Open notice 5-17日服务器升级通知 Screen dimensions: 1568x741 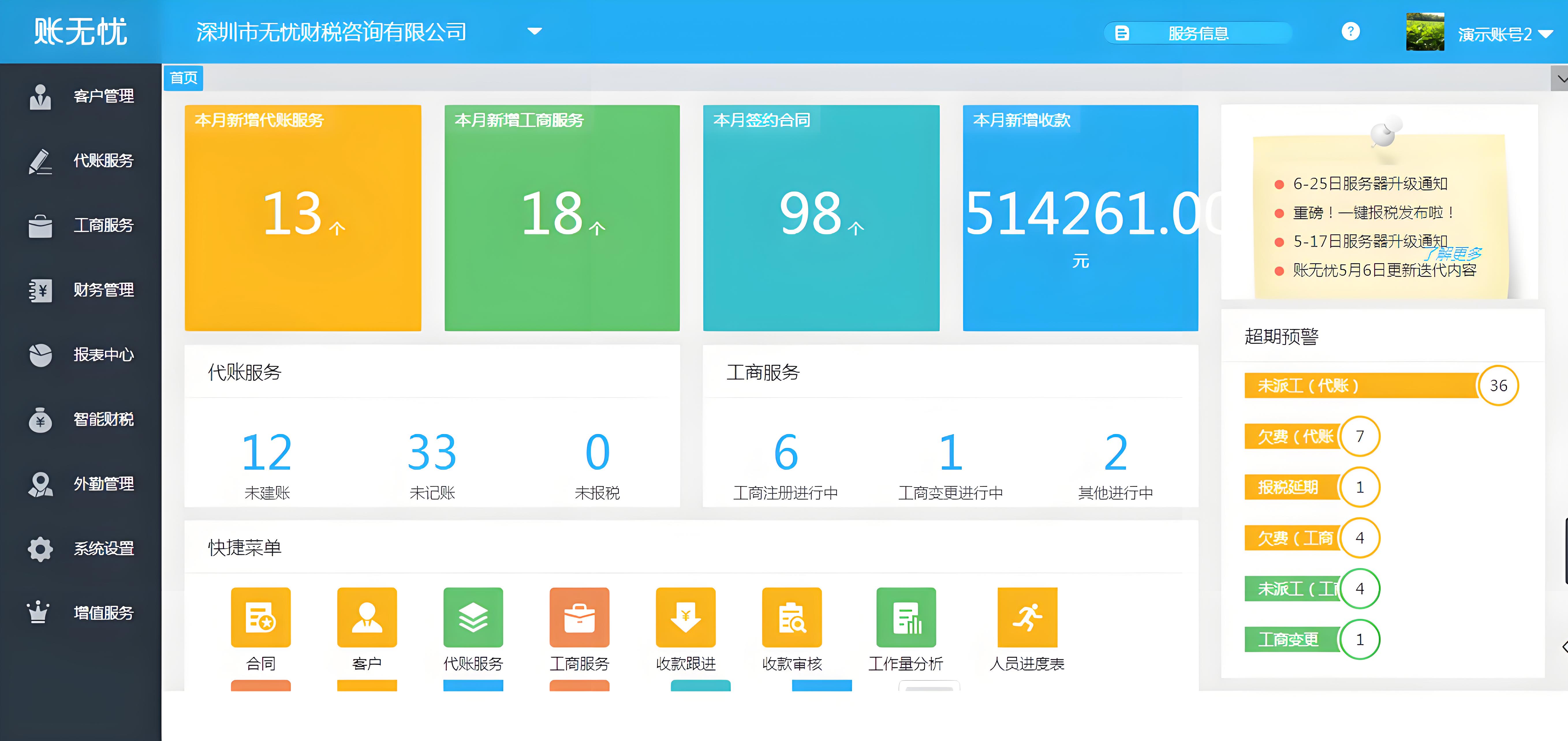tap(1370, 242)
